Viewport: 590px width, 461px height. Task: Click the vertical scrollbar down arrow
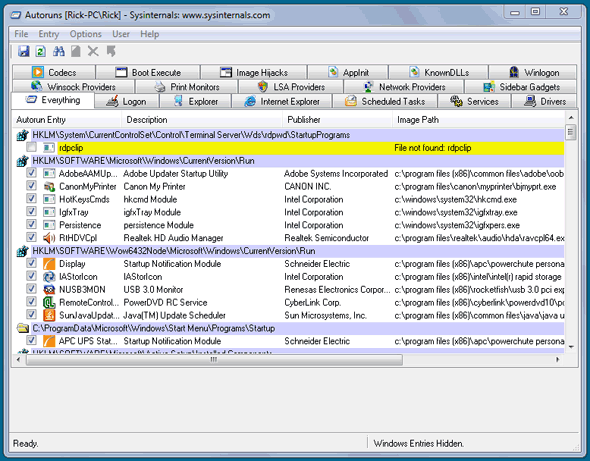coord(571,347)
